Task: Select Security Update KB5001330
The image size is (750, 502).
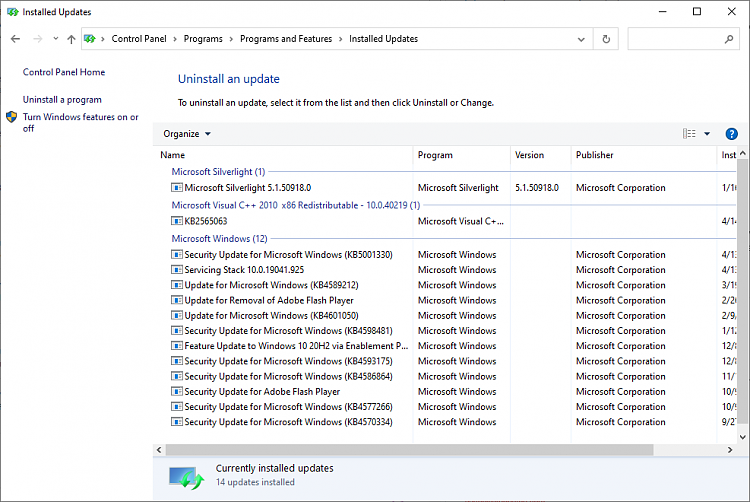Action: [452, 255]
